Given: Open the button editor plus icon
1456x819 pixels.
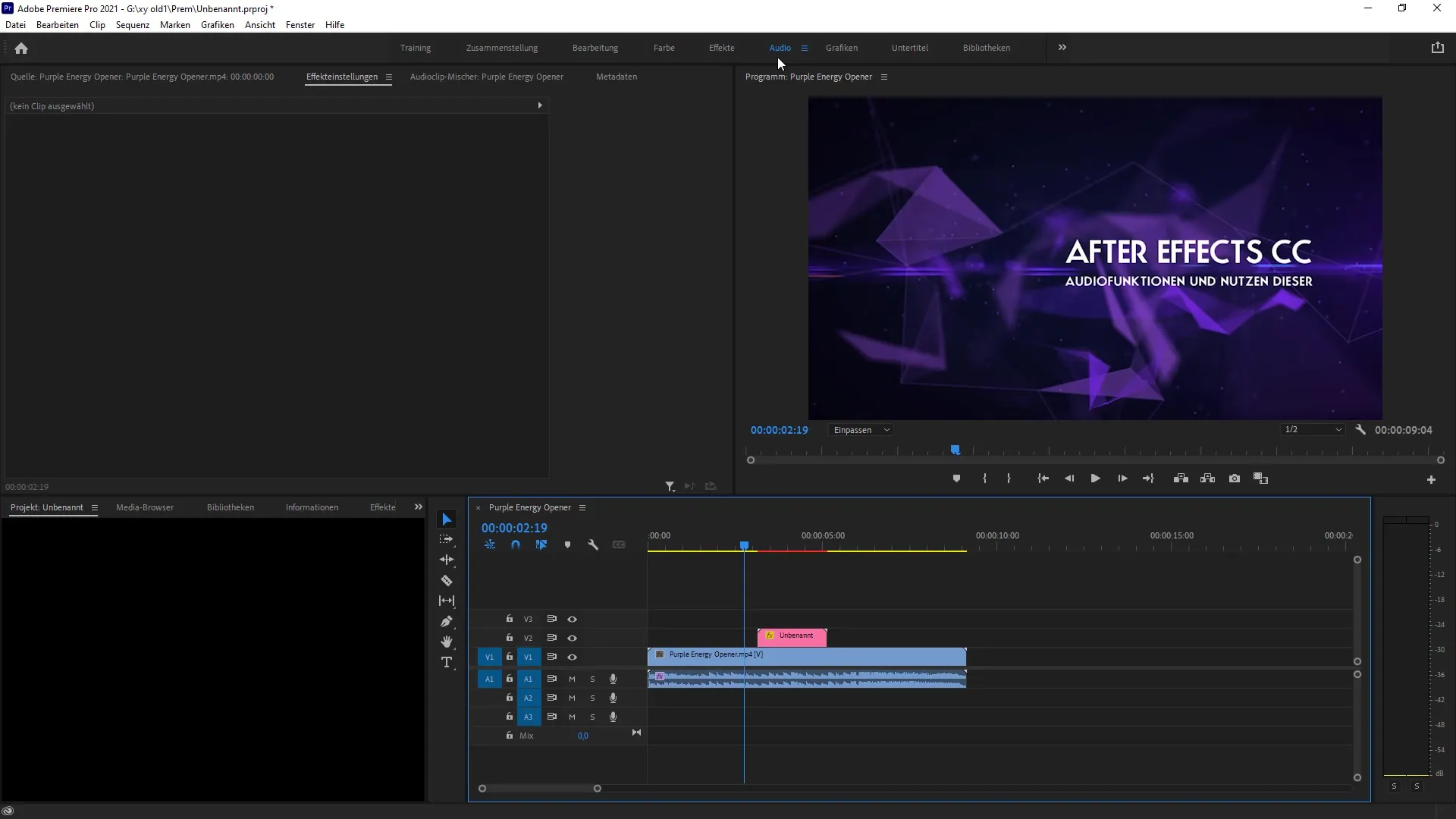Looking at the screenshot, I should point(1431,480).
